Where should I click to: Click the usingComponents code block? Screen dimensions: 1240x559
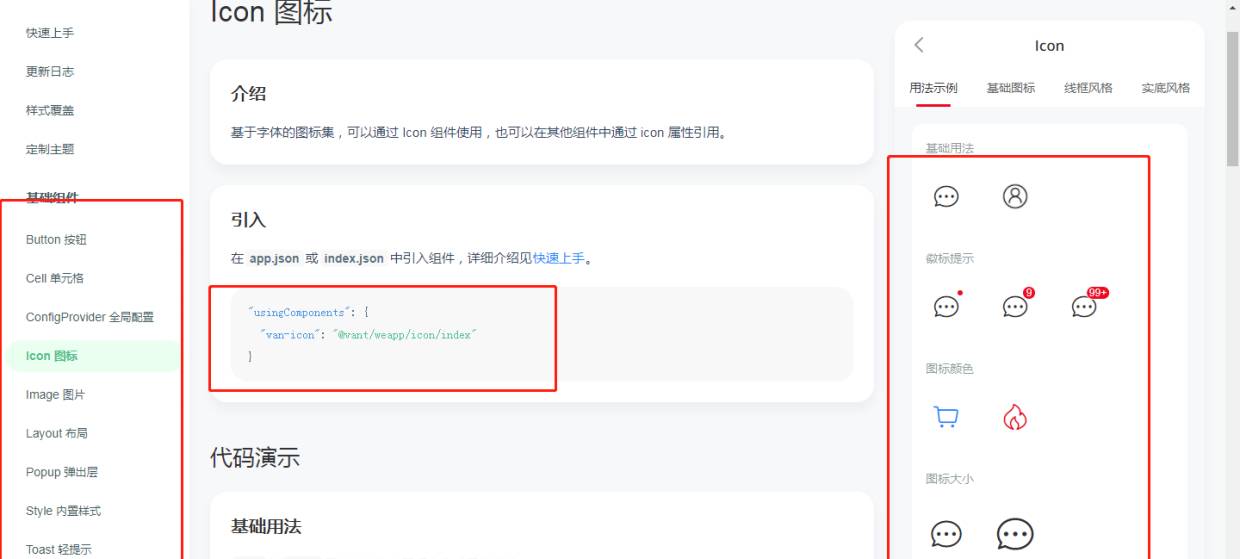(x=542, y=335)
